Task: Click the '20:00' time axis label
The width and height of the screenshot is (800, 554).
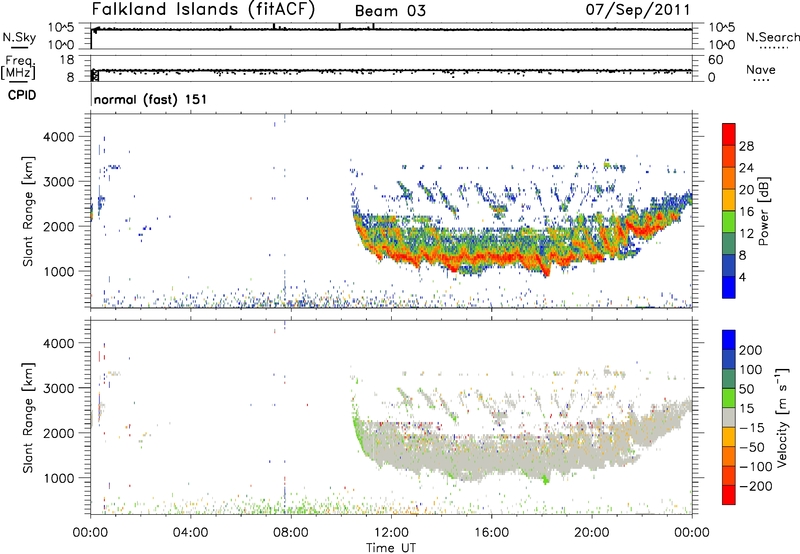Action: coord(592,533)
